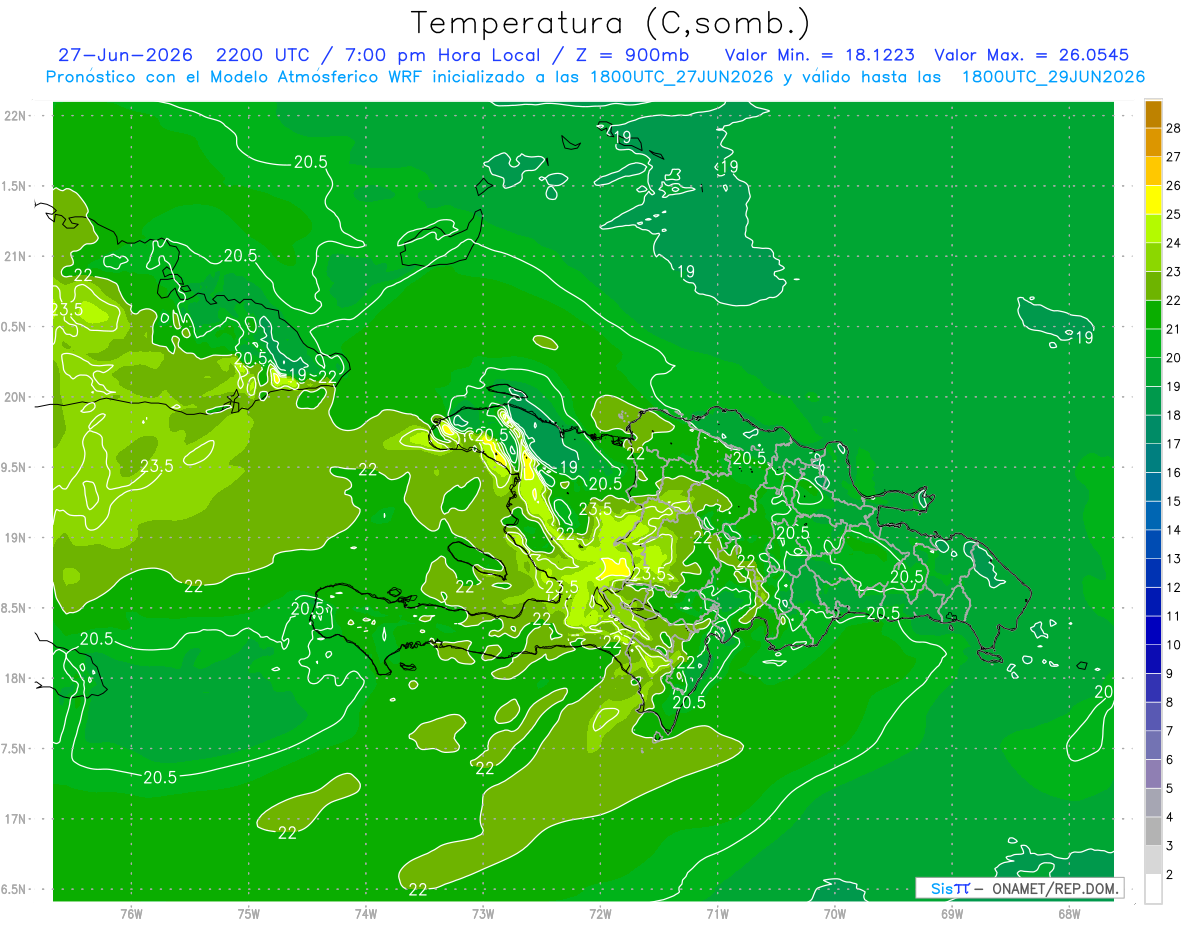Click the '12' value on color scale
Image resolution: width=1200 pixels, height=927 pixels.
coord(1174,588)
